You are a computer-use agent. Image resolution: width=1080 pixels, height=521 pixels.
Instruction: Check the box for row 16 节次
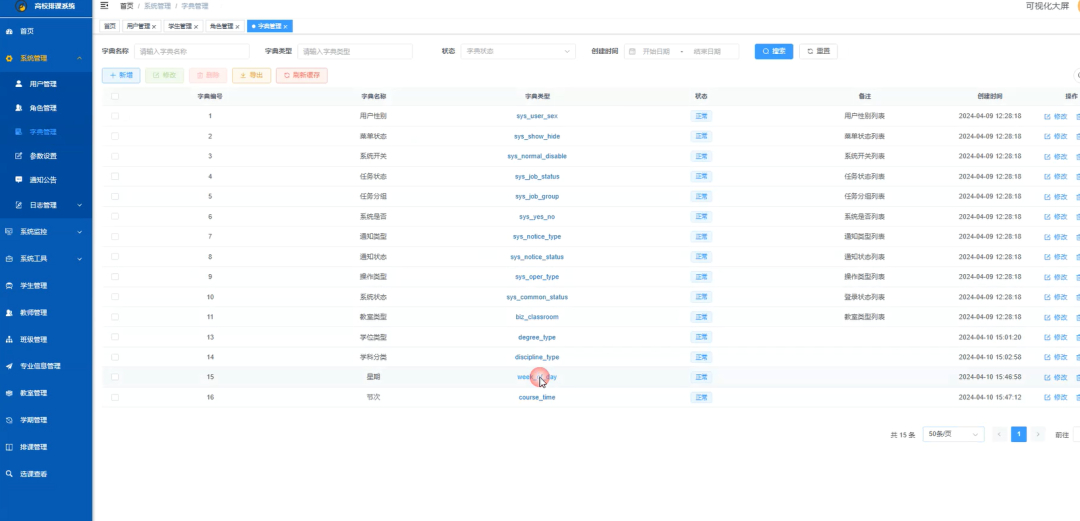click(x=115, y=398)
